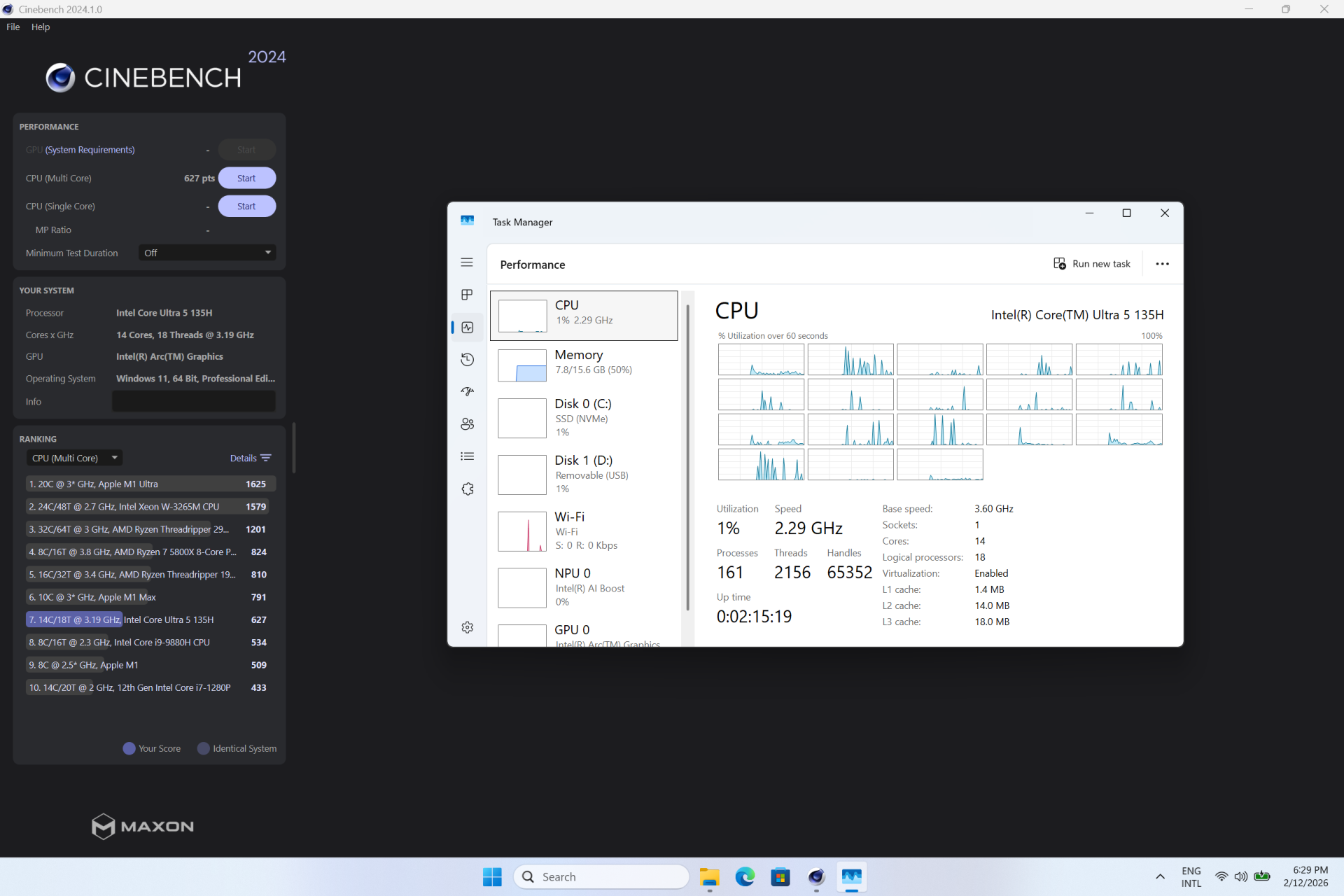Open Minimum Test Duration dropdown
Viewport: 1344px width, 896px height.
(x=207, y=253)
